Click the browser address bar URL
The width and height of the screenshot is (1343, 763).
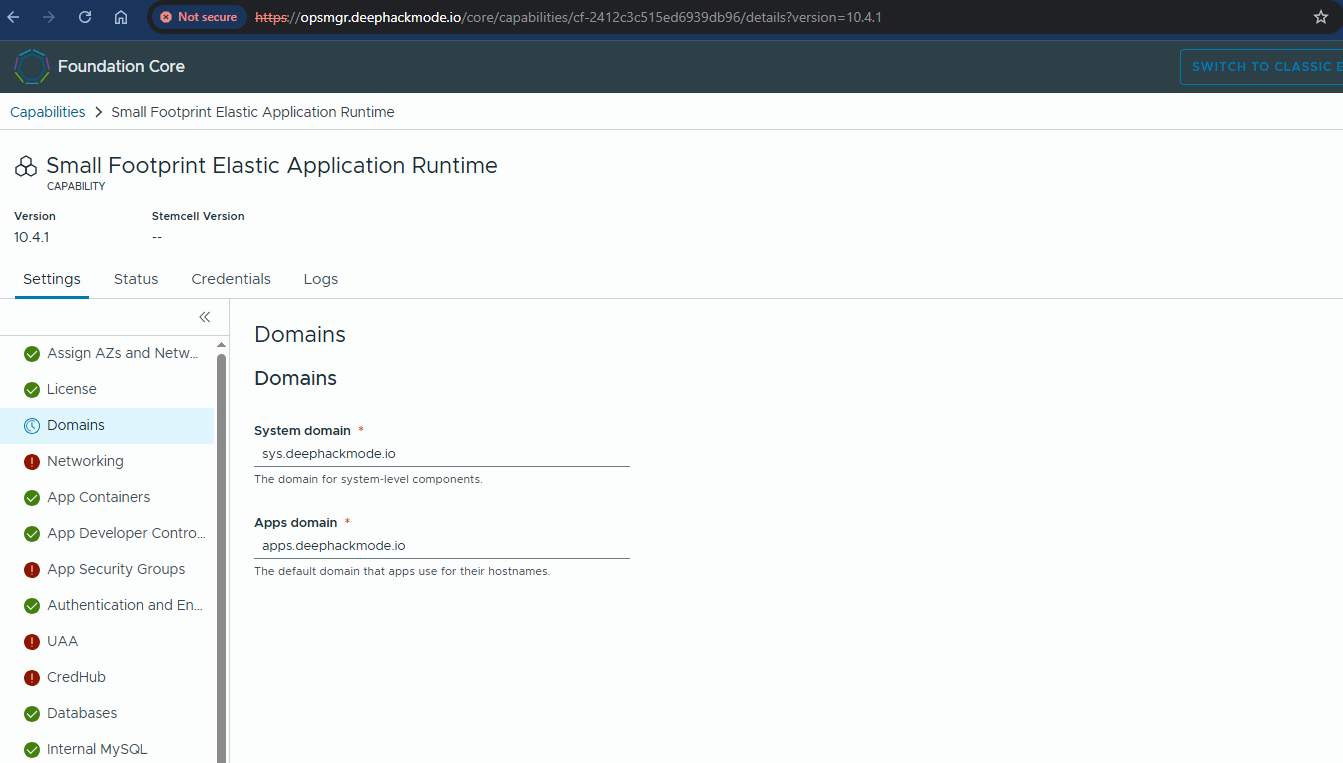[x=568, y=17]
